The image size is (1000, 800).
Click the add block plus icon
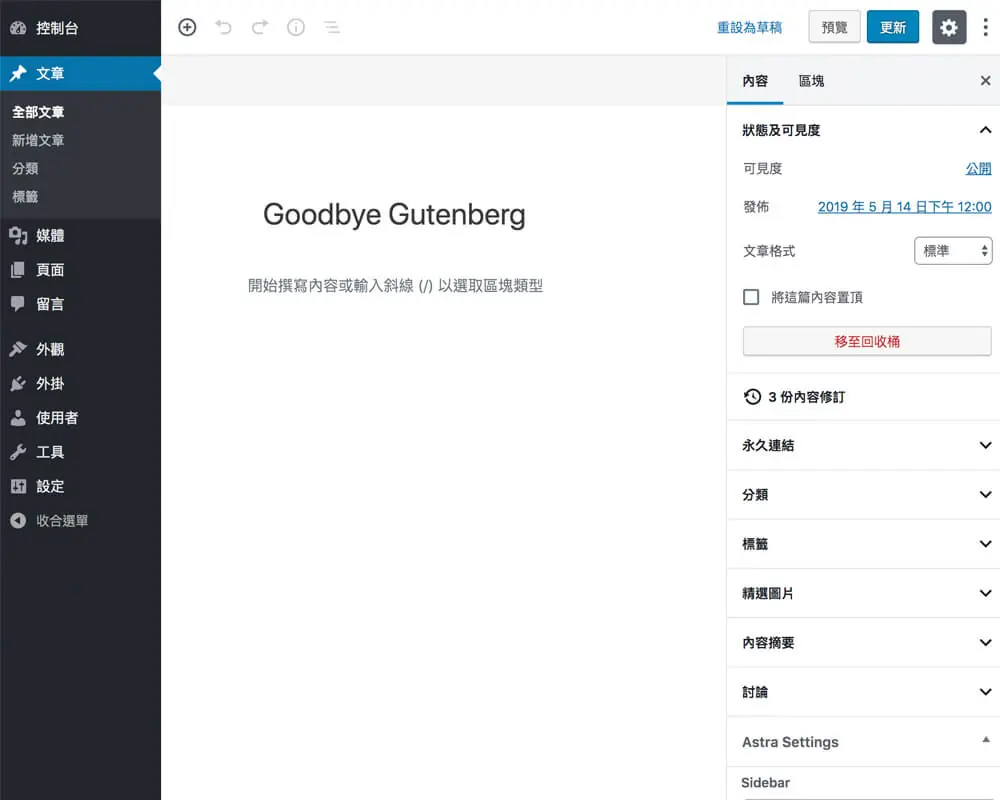point(187,27)
